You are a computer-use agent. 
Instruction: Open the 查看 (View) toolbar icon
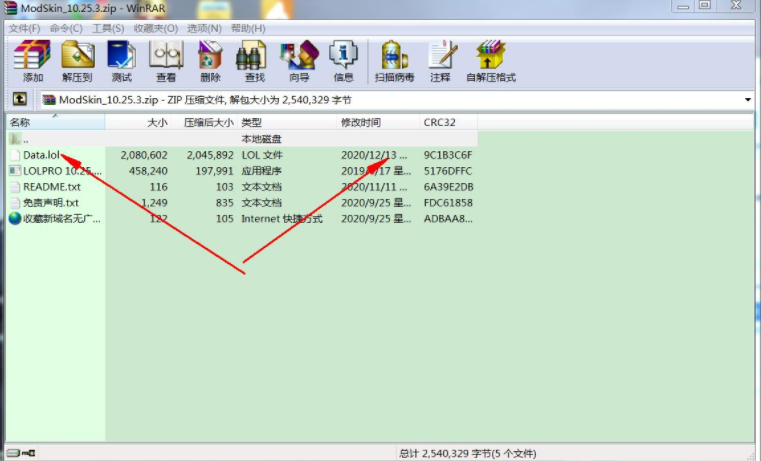click(x=166, y=60)
